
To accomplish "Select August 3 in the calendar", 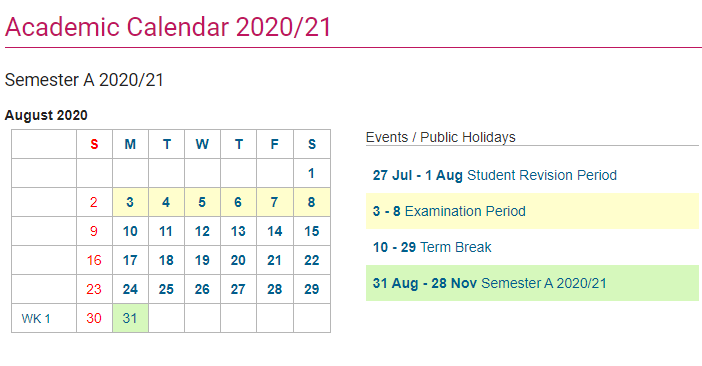I will (x=130, y=202).
